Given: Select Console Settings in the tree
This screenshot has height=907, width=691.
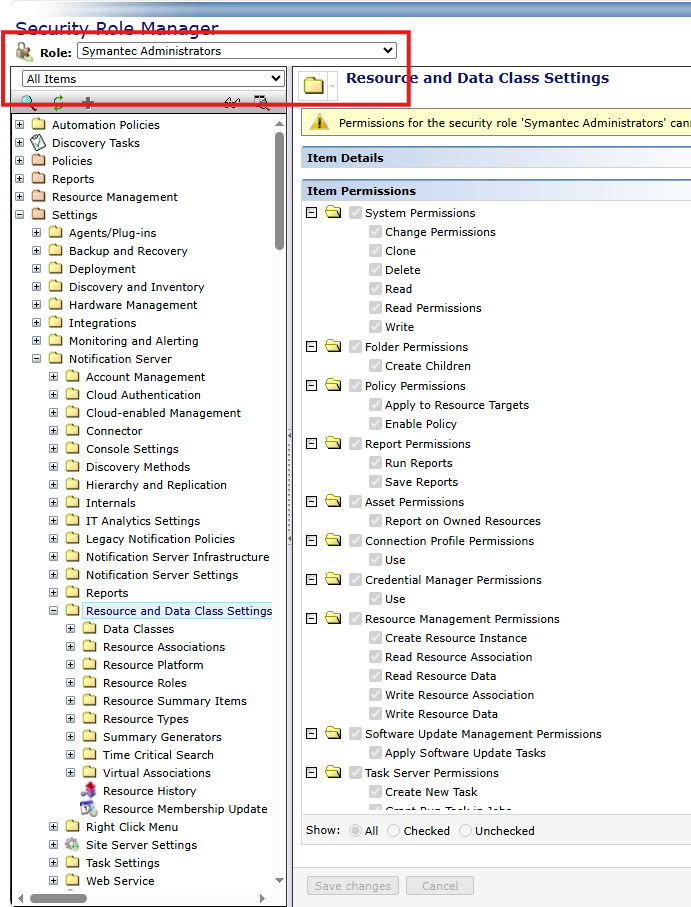Looking at the screenshot, I should tap(132, 449).
